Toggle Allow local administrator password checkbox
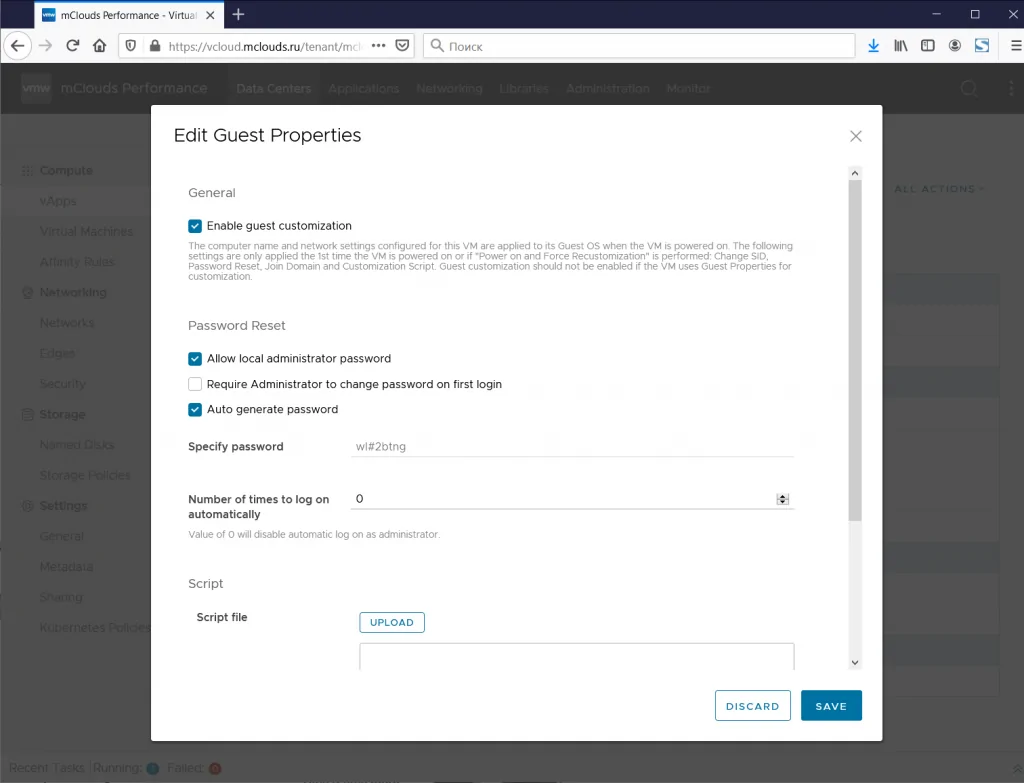The image size is (1024, 783). pos(195,359)
